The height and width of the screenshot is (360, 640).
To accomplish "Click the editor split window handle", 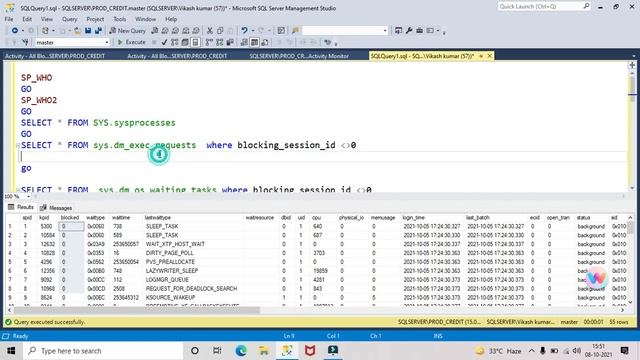I will pos(632,65).
